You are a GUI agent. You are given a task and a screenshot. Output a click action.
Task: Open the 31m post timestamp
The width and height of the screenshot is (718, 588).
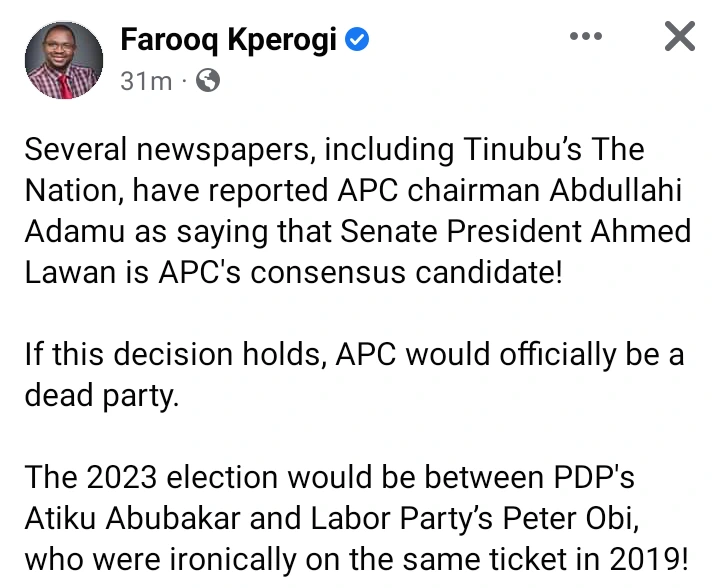tap(146, 81)
